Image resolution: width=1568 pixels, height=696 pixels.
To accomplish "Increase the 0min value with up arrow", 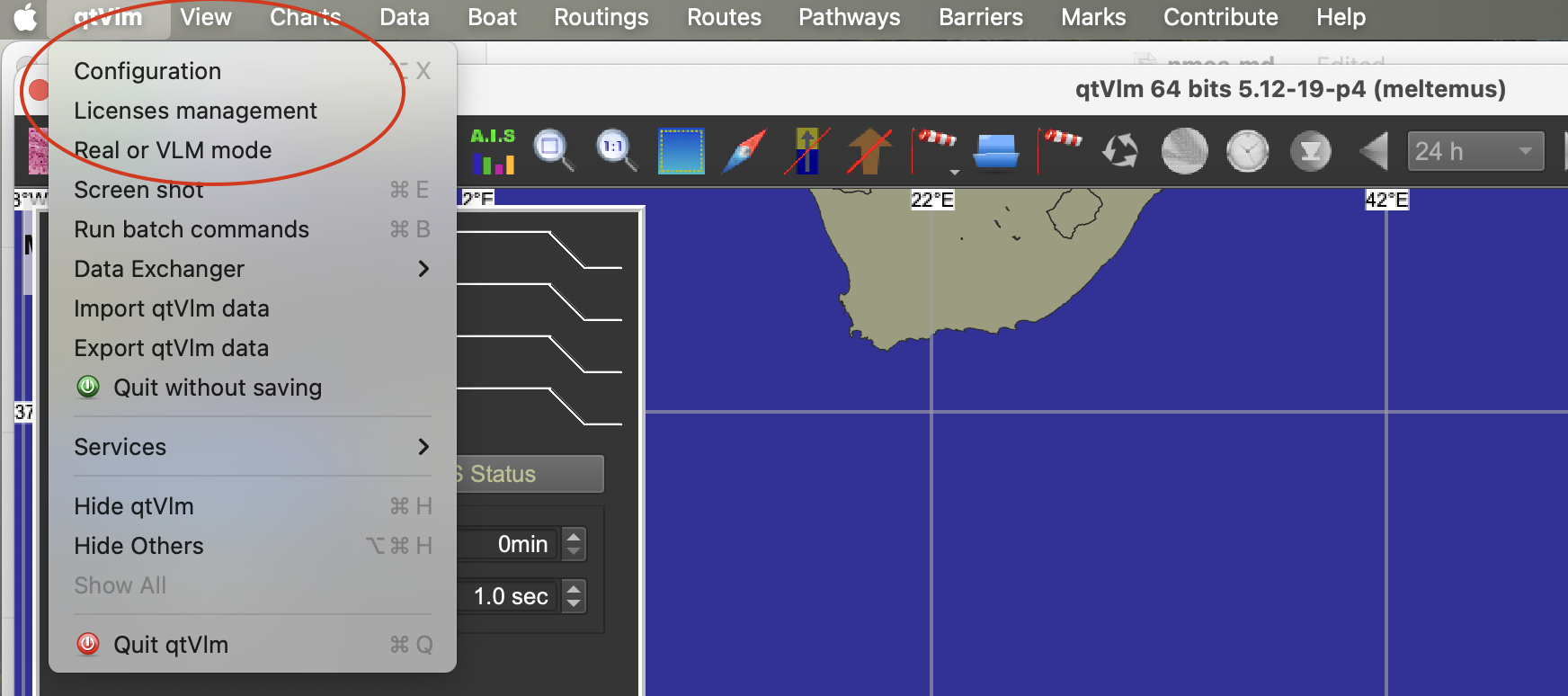I will [x=574, y=536].
